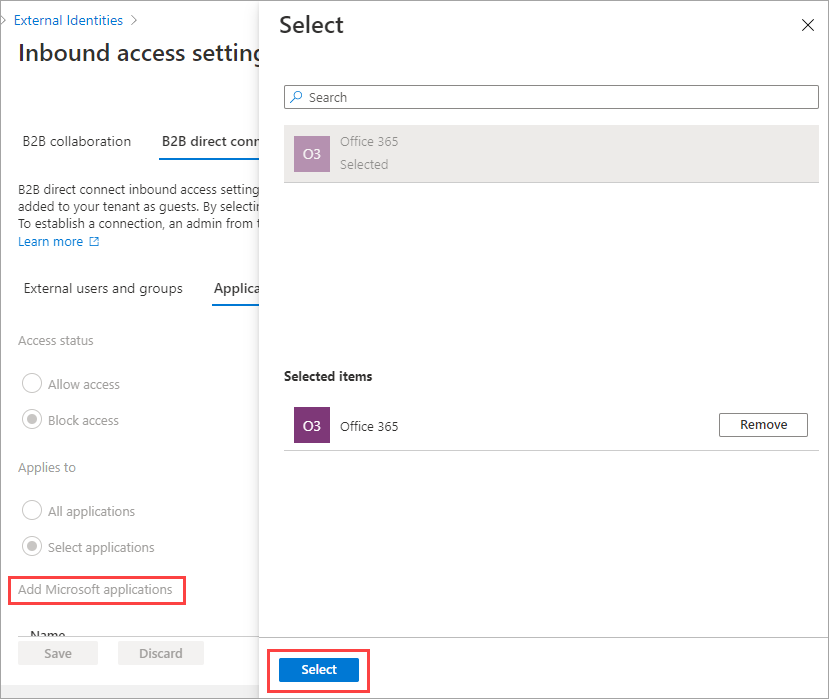This screenshot has height=699, width=829.
Task: Click Add Microsoft applications
Action: coord(96,590)
